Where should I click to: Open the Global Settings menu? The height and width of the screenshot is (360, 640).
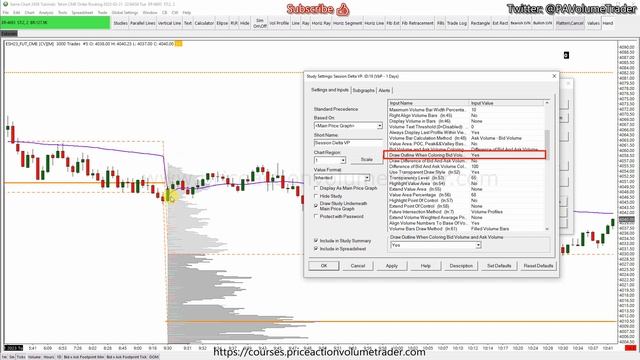(124, 13)
